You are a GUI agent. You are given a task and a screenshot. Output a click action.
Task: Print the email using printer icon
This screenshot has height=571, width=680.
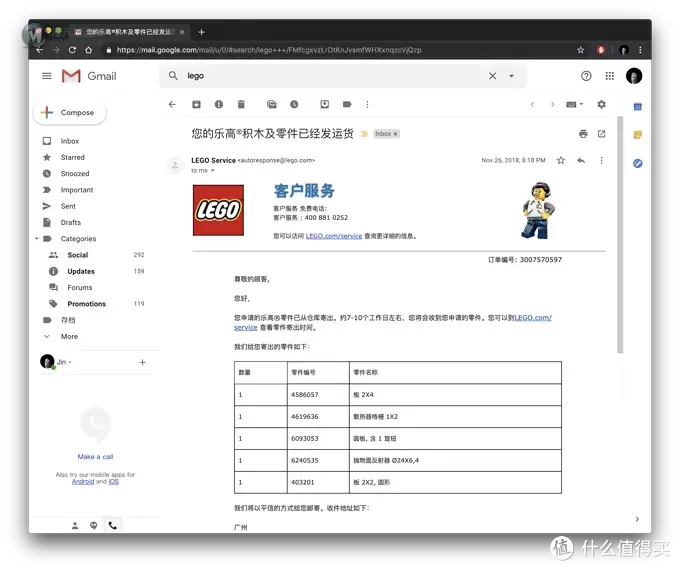pyautogui.click(x=583, y=133)
